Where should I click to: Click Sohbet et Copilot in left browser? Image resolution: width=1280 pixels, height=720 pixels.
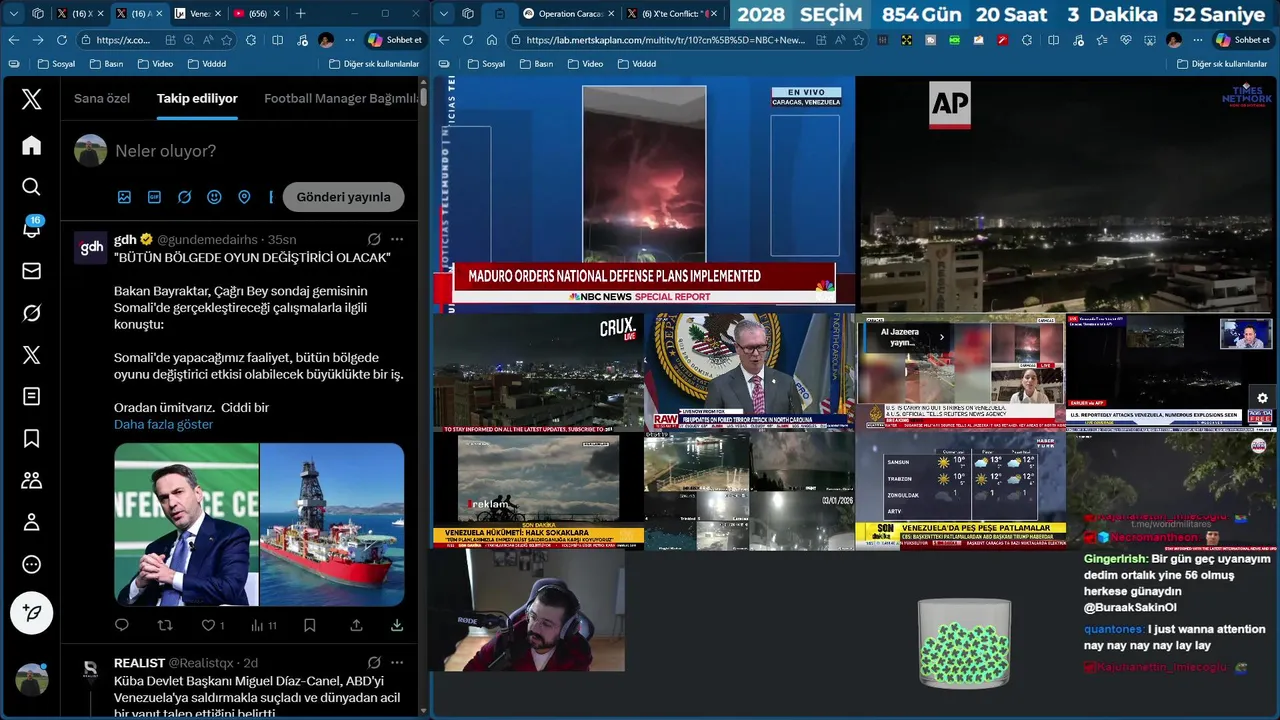pos(395,40)
